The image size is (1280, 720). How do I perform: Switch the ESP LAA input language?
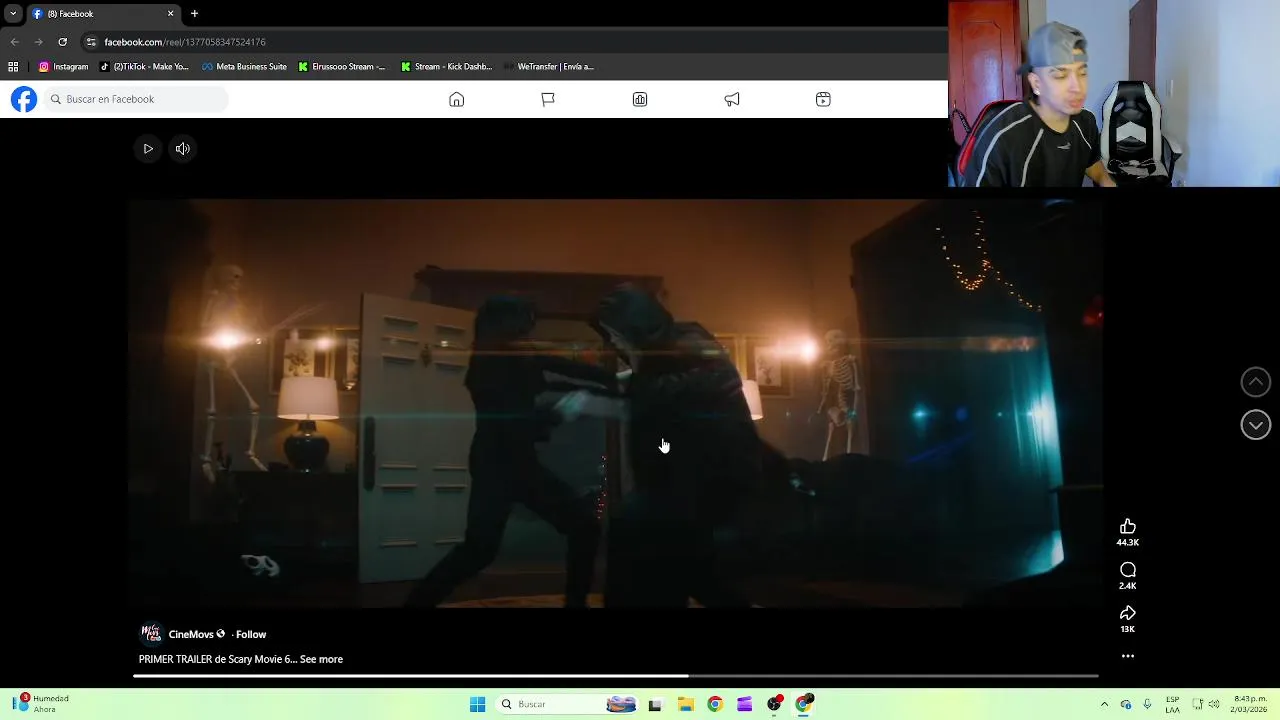point(1173,704)
